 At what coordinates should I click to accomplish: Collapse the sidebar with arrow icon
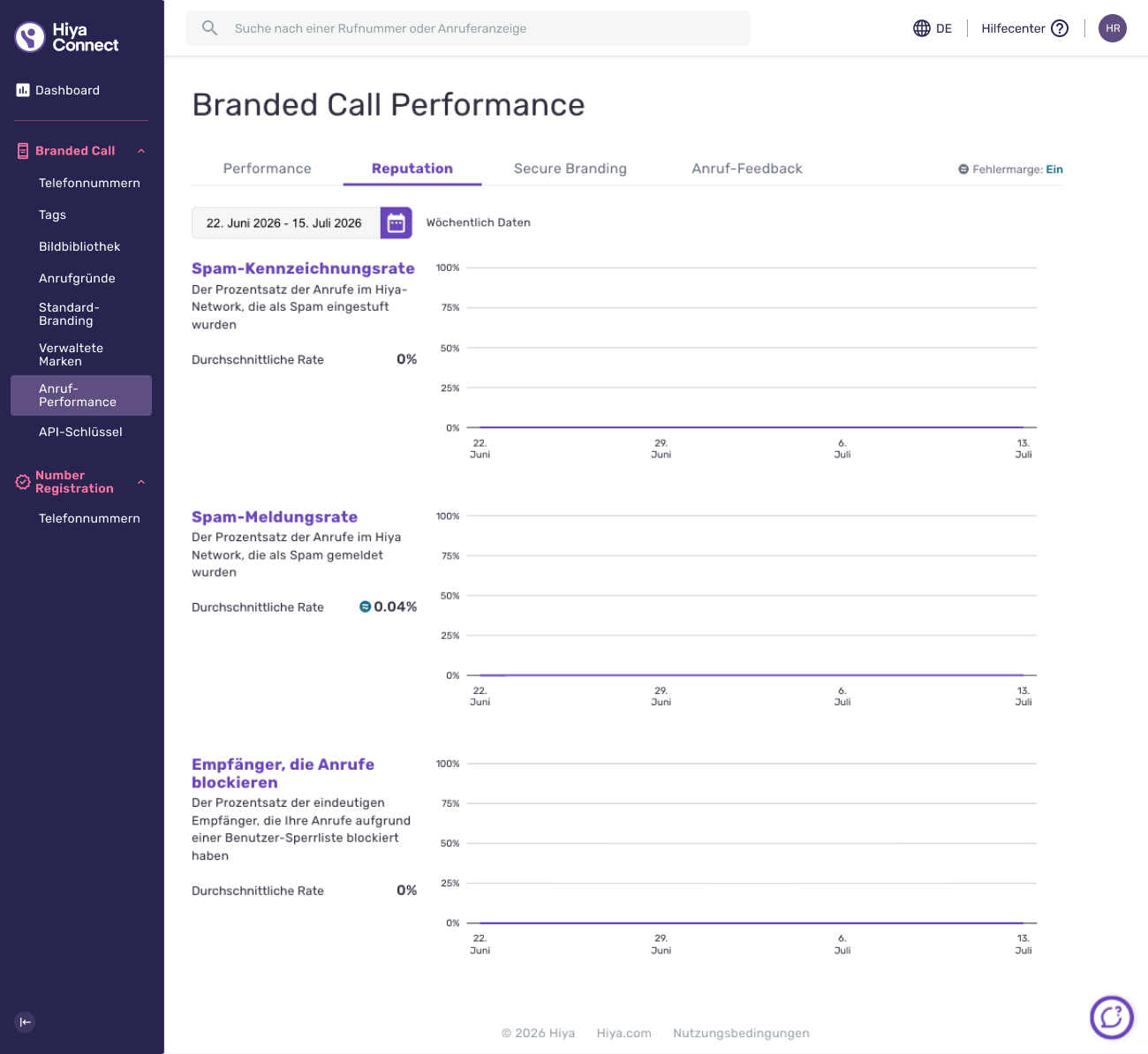(26, 1022)
